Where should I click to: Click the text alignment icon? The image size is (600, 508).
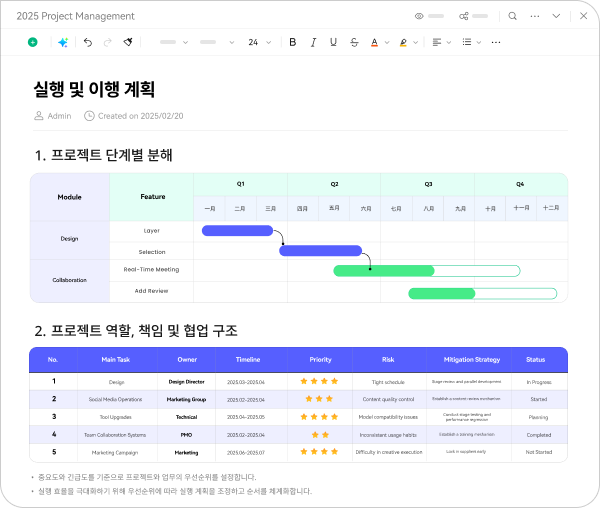pos(437,42)
